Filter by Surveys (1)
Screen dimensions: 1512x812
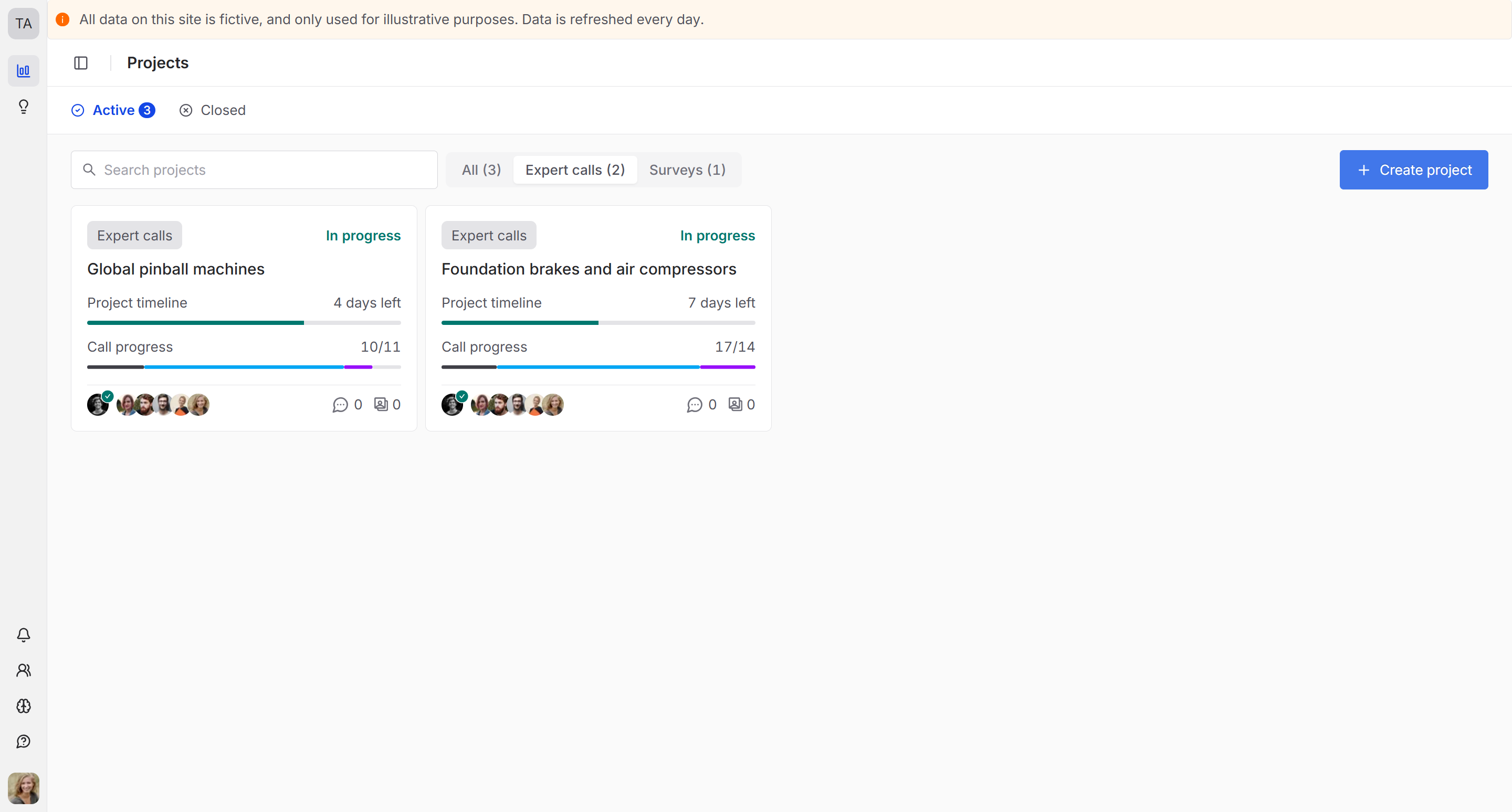coord(687,170)
